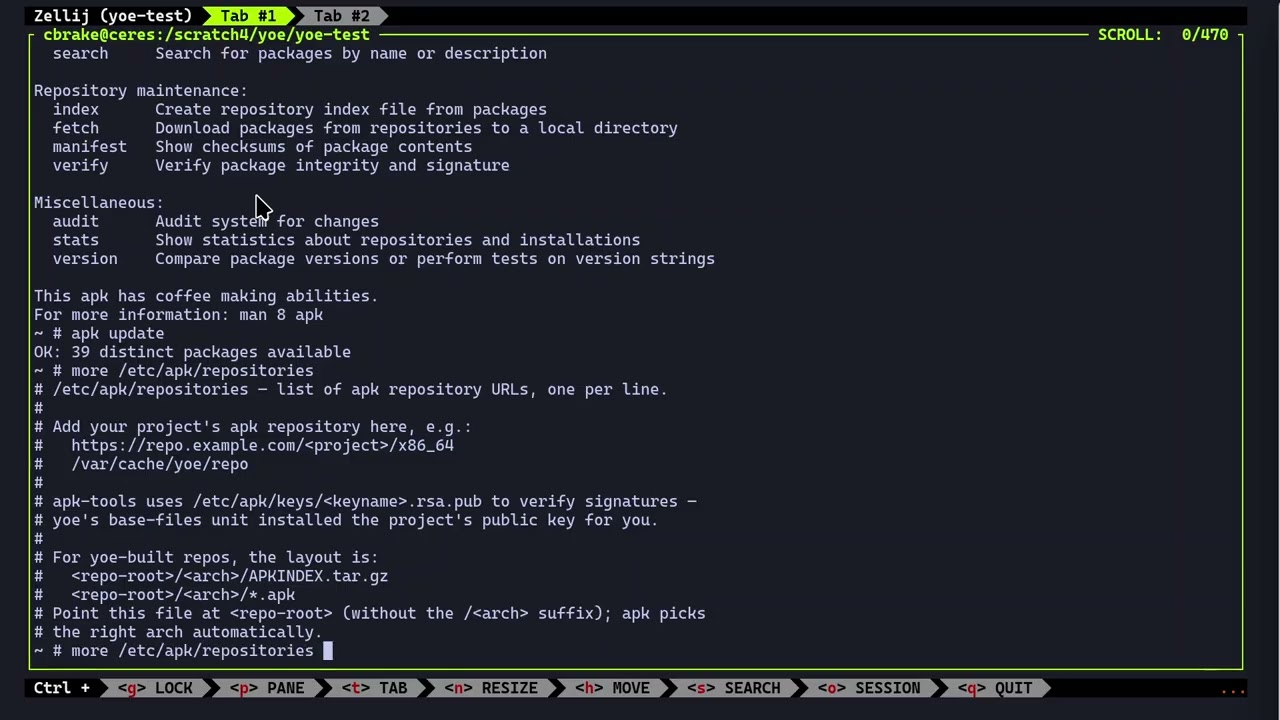Click the pane title cbrake@ceres path

[206, 35]
